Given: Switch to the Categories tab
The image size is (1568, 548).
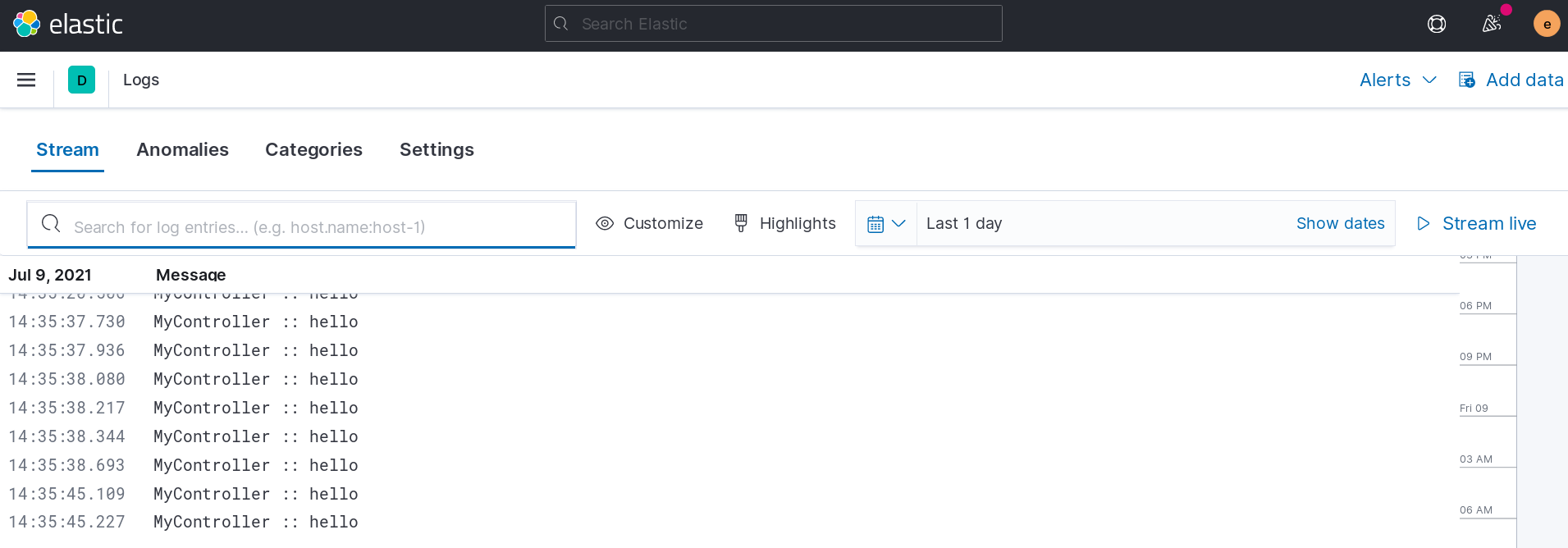Looking at the screenshot, I should (313, 149).
